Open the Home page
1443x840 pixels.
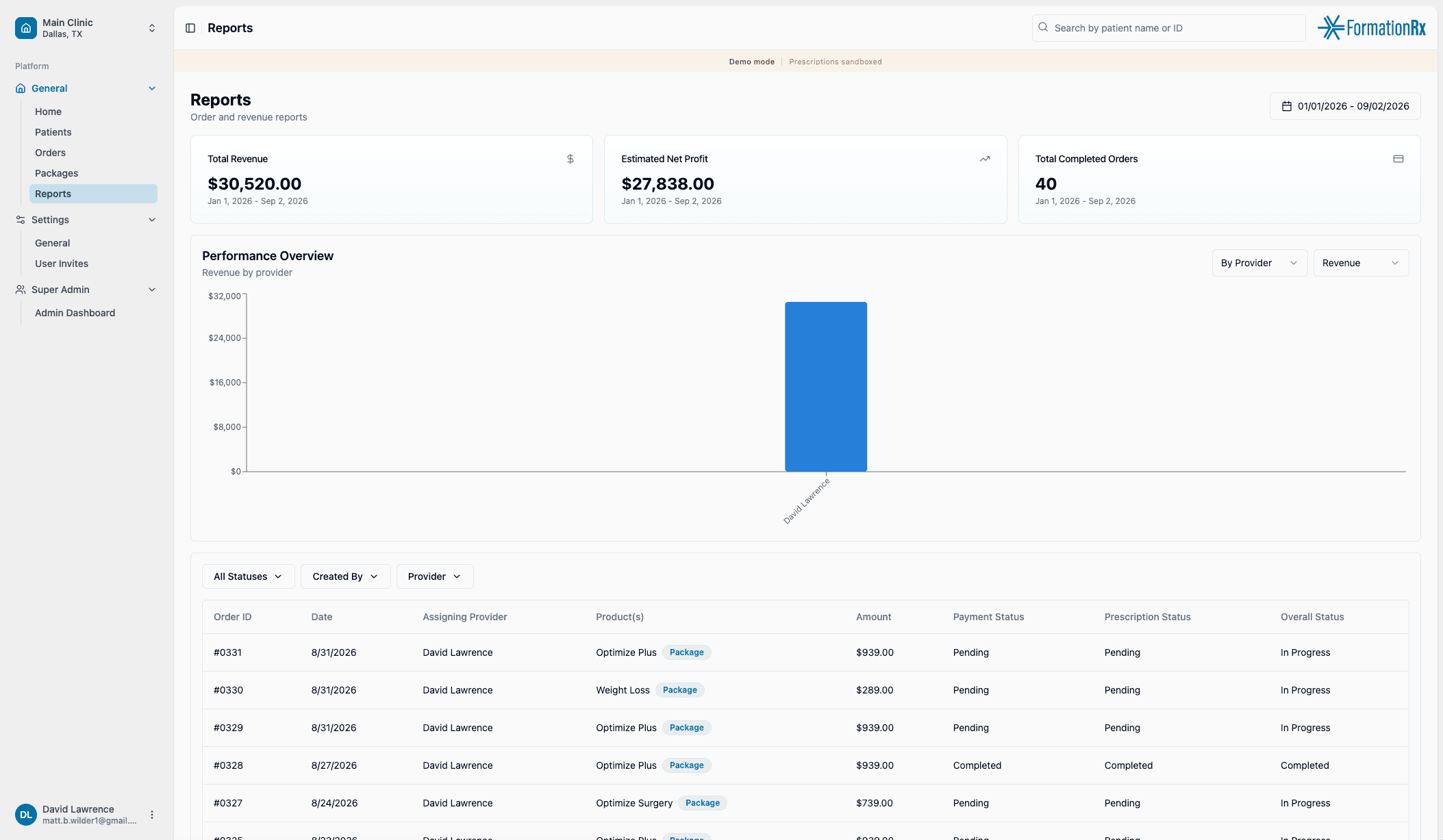48,112
